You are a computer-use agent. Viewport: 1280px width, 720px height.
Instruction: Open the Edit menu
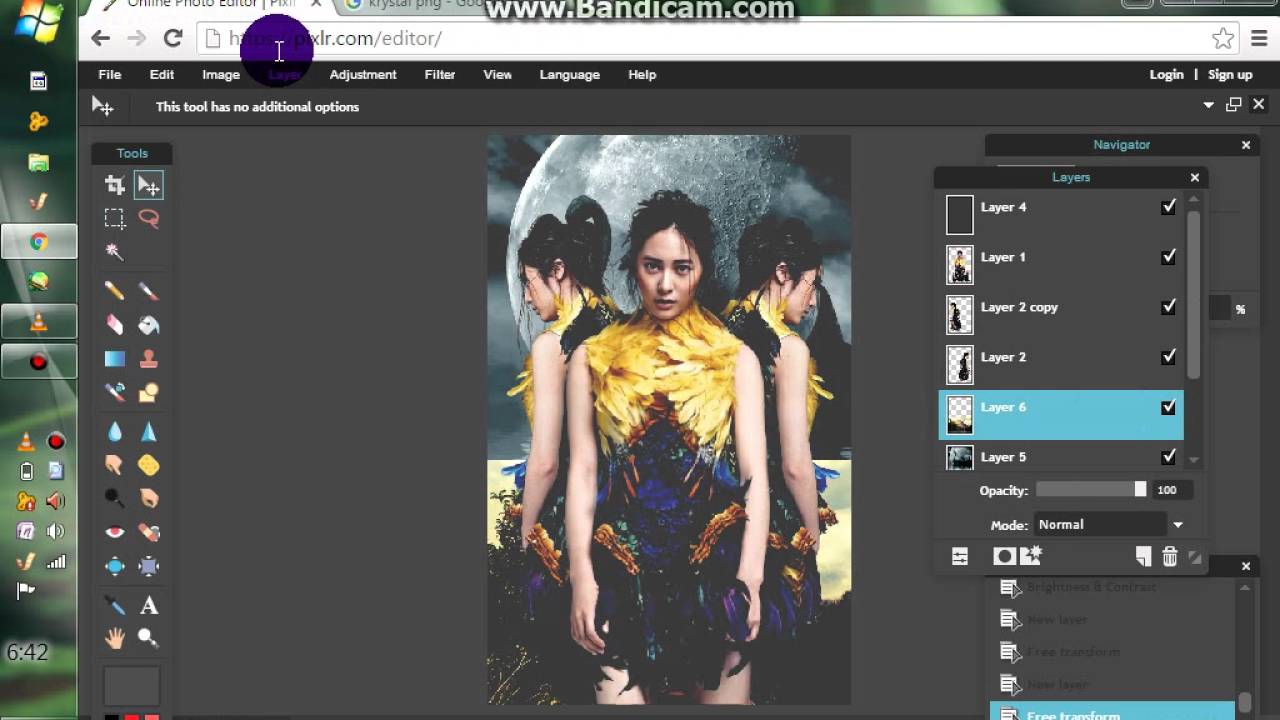162,74
